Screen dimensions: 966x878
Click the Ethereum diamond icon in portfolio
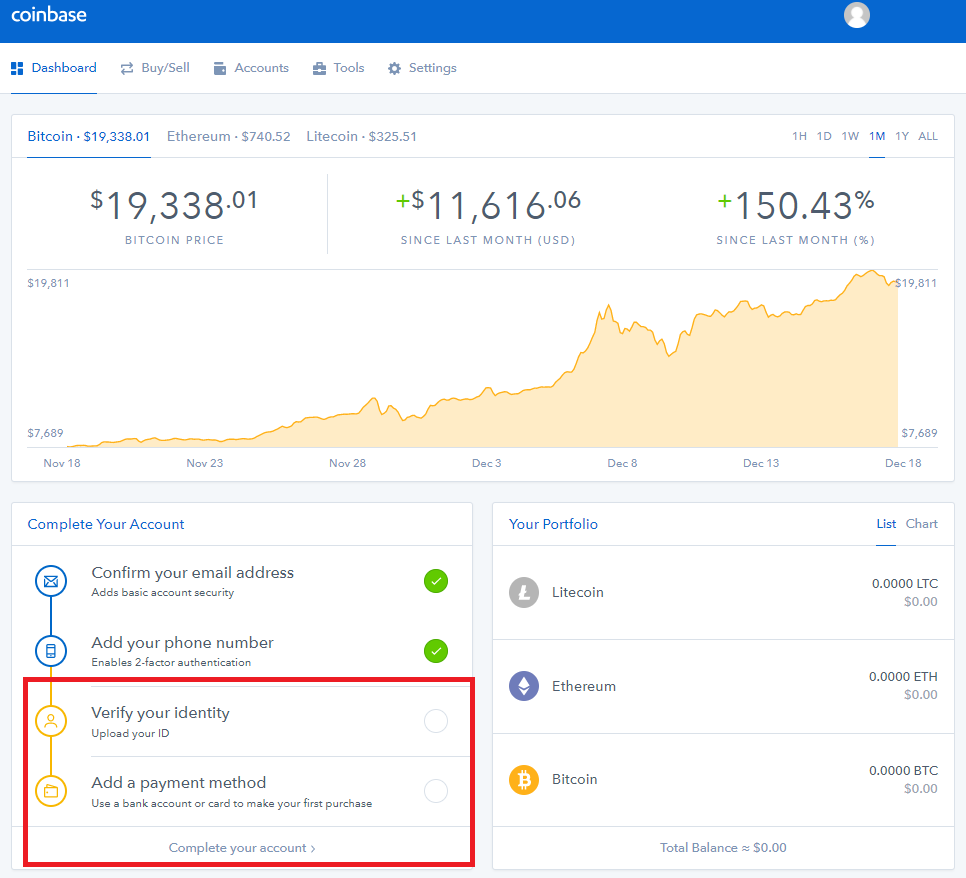[524, 686]
